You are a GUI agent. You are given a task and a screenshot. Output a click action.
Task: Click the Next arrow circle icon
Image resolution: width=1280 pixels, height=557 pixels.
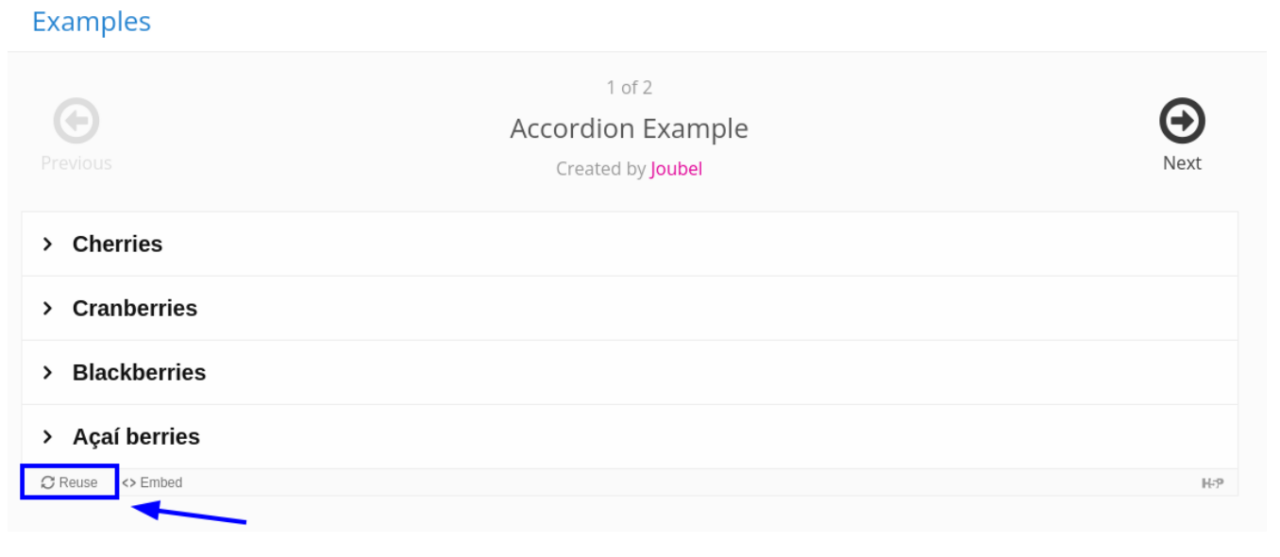(1182, 122)
